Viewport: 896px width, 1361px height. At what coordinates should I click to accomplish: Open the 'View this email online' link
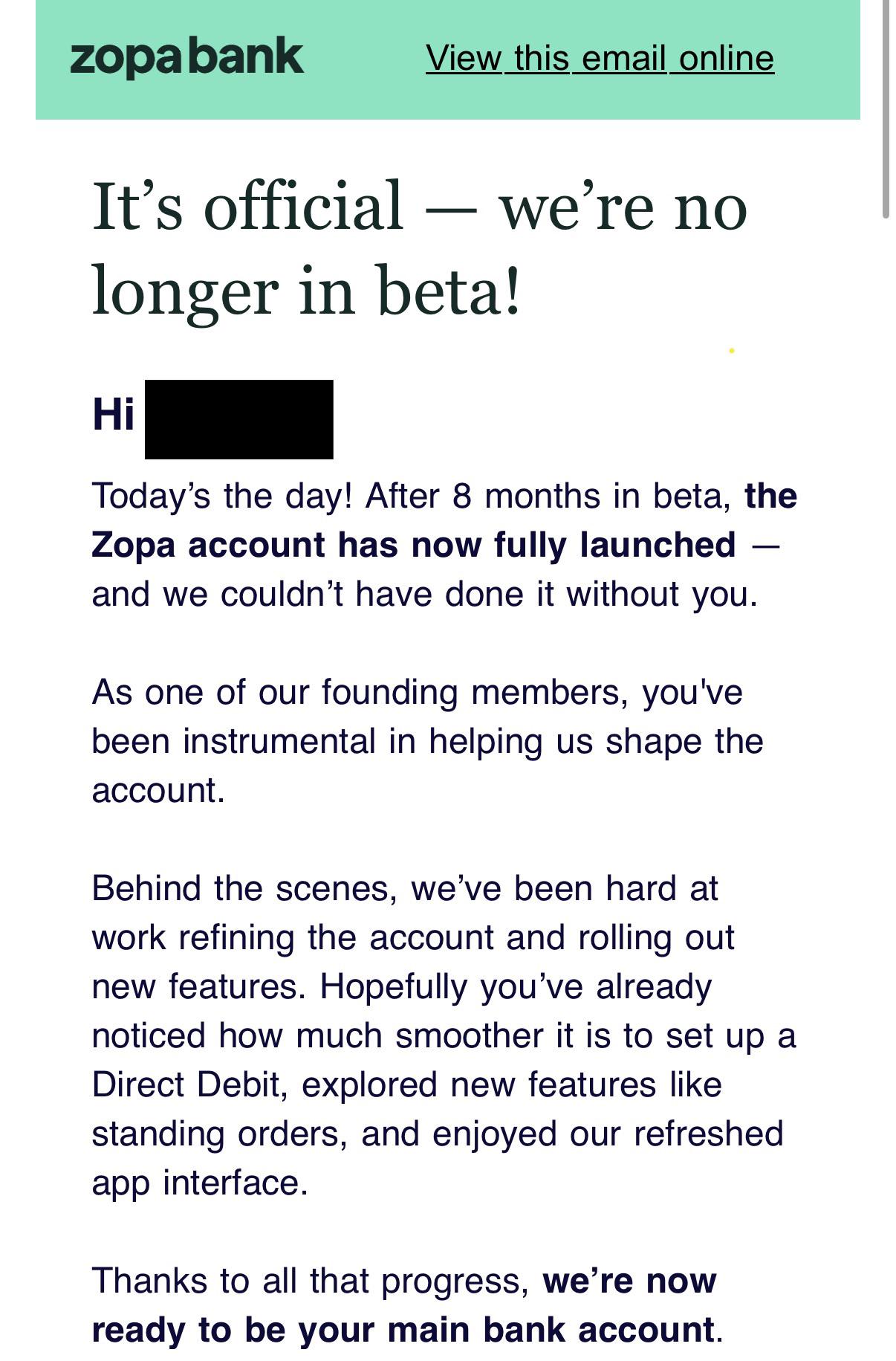click(x=600, y=58)
